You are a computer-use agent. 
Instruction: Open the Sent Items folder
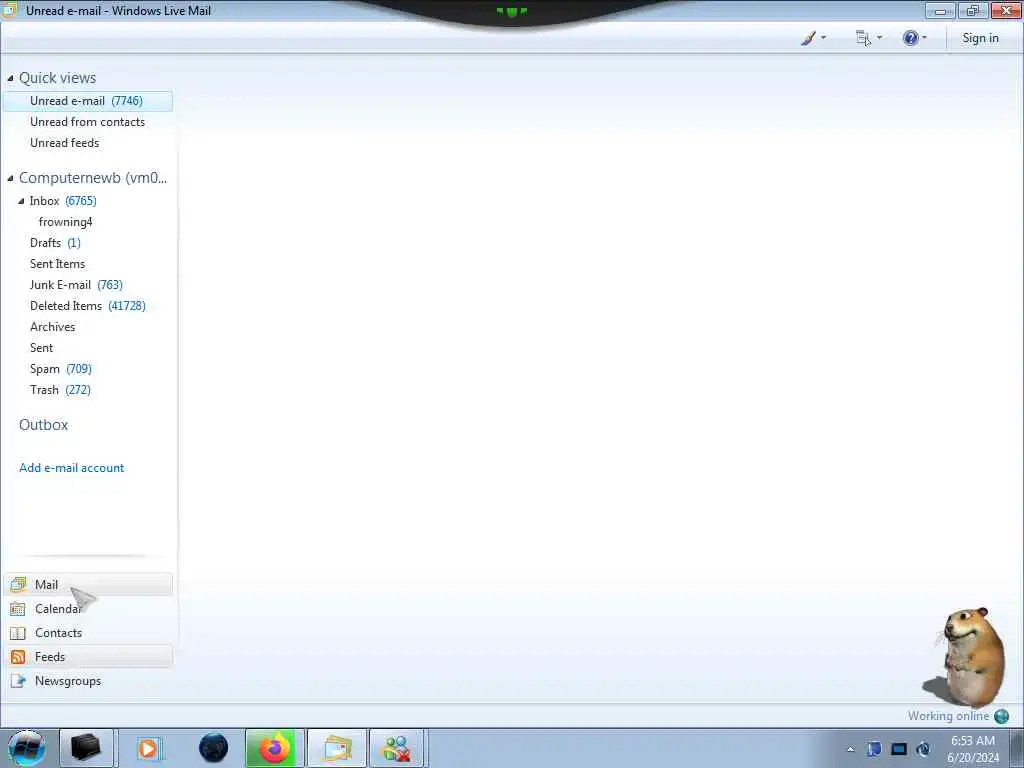tap(57, 264)
